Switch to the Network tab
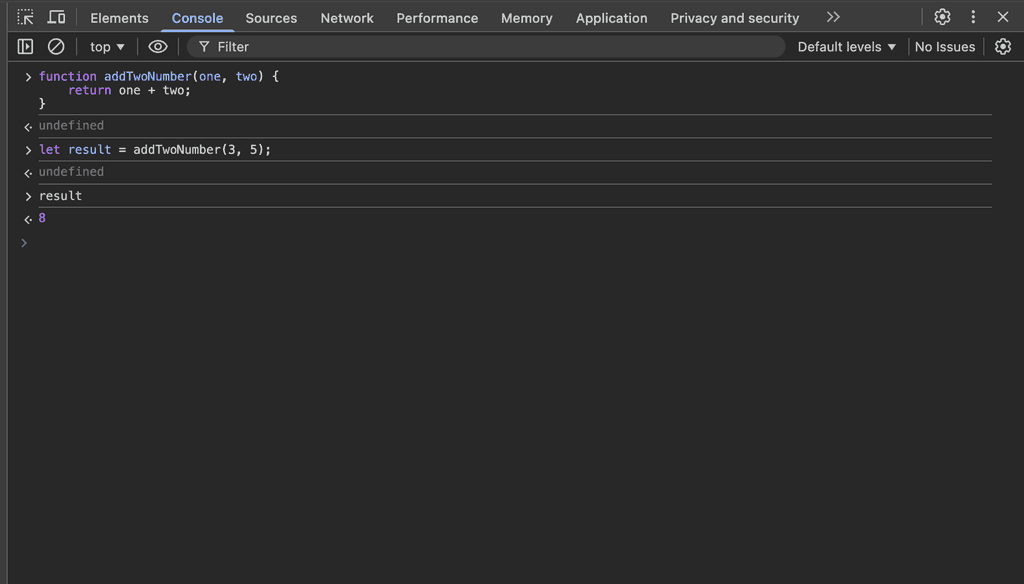The width and height of the screenshot is (1024, 584). click(347, 18)
